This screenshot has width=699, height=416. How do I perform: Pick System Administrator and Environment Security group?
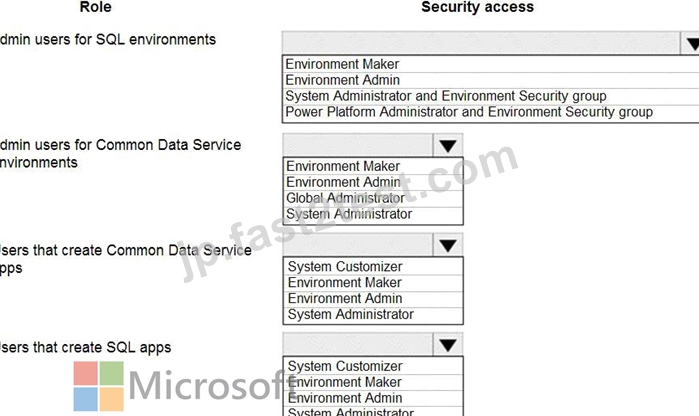tap(490, 96)
